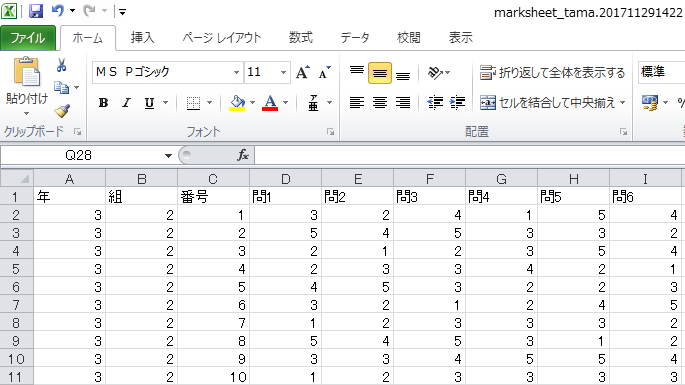This screenshot has height=385, width=685.
Task: Open Customize Quick Access Toolbar dropdown
Action: 123,12
